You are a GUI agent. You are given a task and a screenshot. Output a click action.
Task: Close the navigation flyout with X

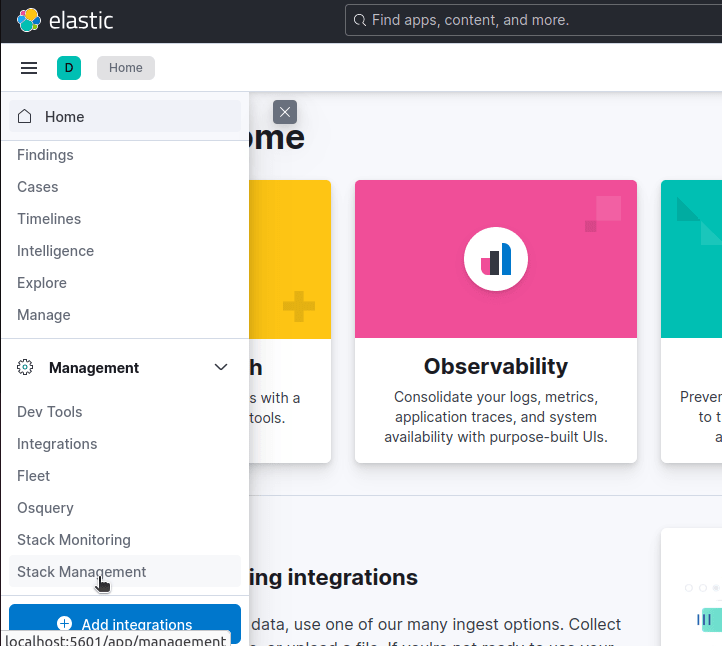[x=285, y=112]
